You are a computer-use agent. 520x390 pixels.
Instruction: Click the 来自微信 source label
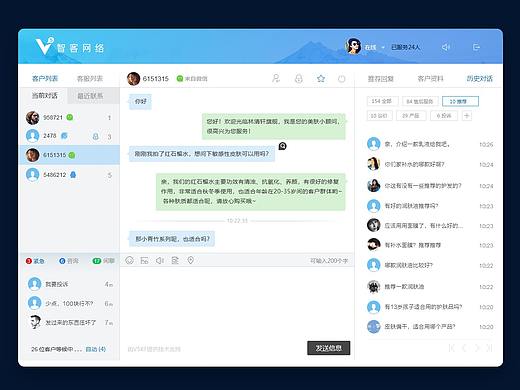coord(192,79)
